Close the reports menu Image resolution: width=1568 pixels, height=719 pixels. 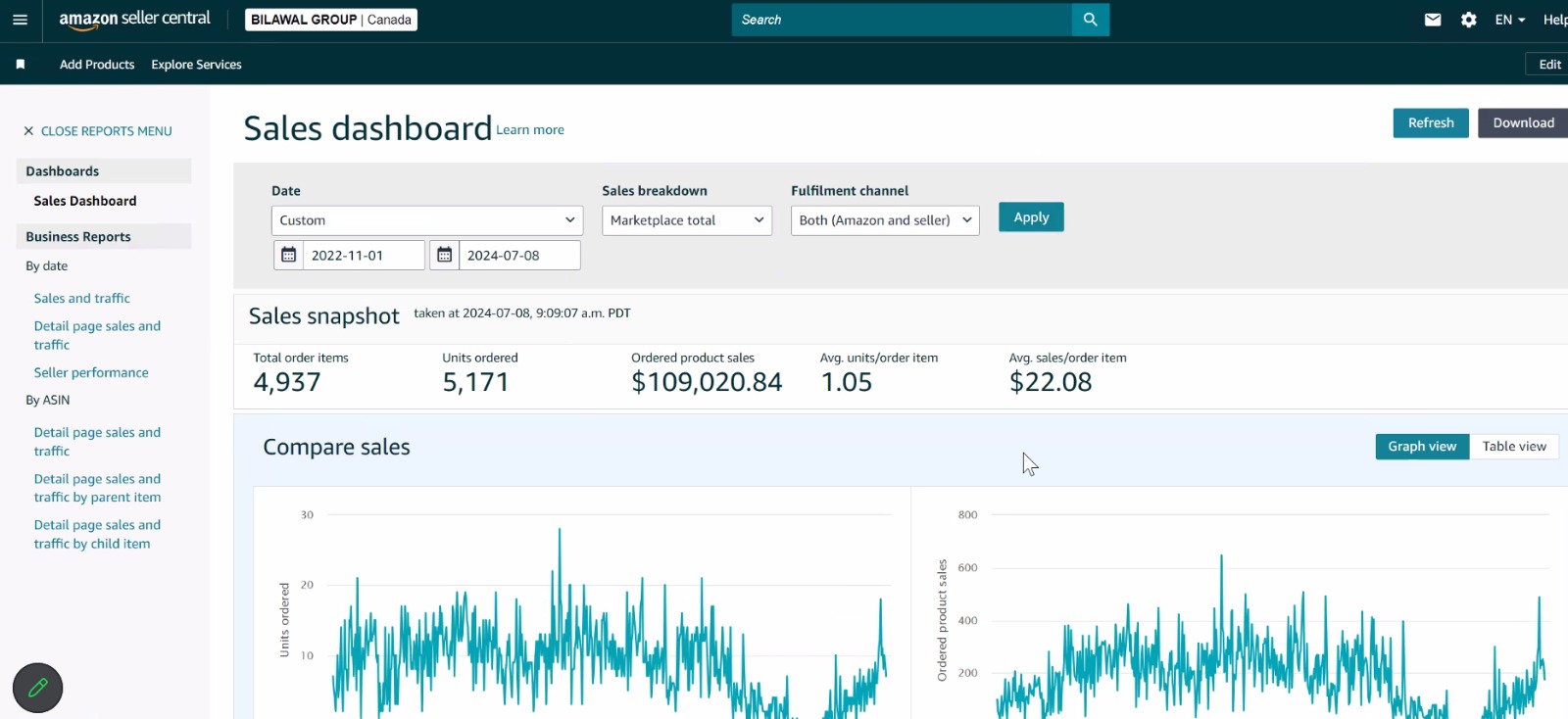click(97, 131)
